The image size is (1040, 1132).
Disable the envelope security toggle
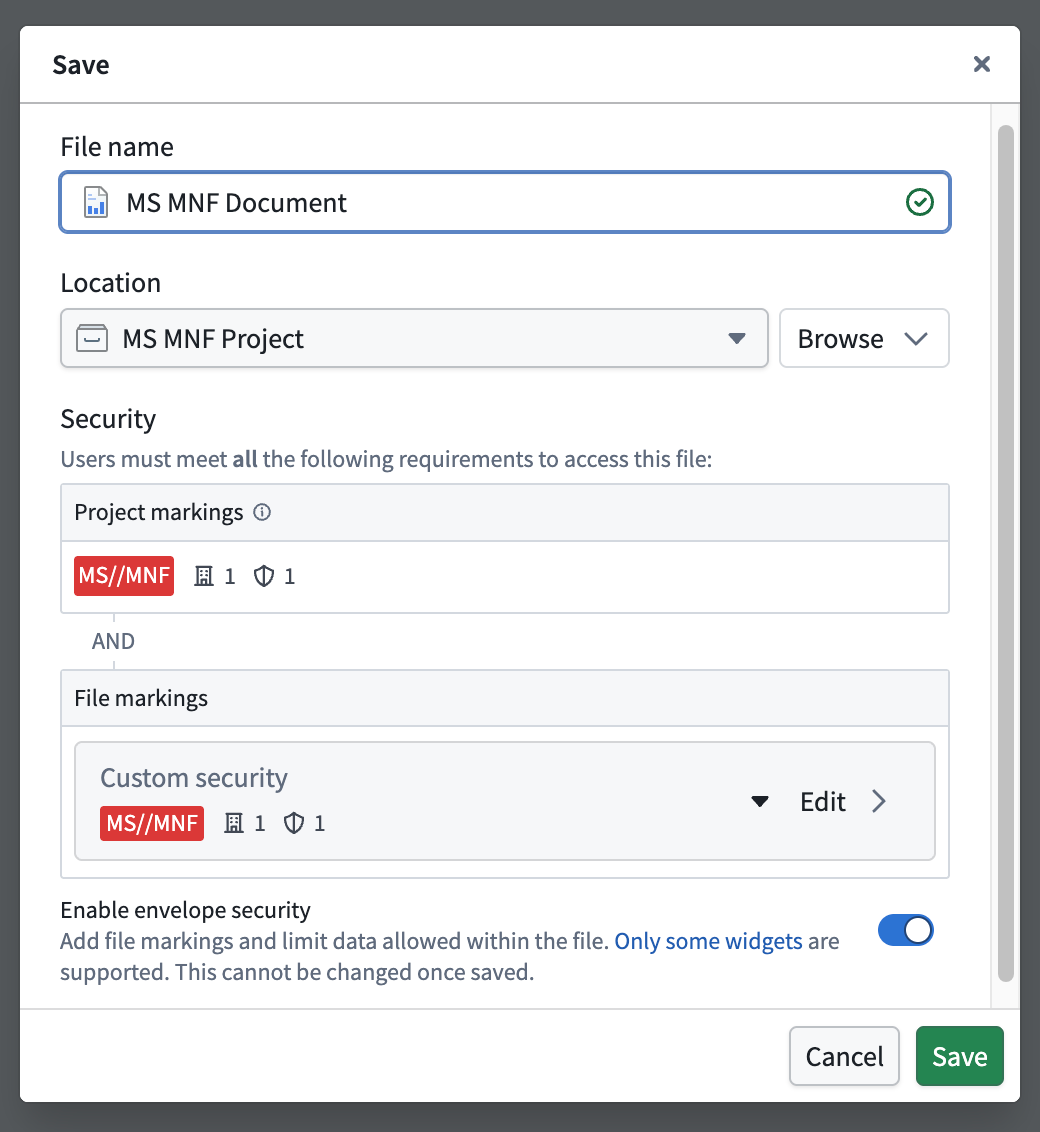click(x=906, y=930)
